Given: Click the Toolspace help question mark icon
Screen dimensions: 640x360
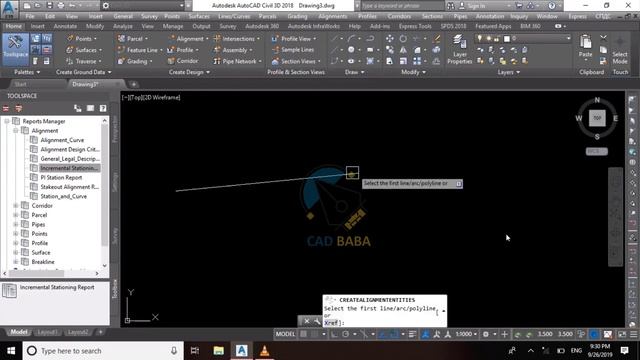Looking at the screenshot, I should (103, 108).
